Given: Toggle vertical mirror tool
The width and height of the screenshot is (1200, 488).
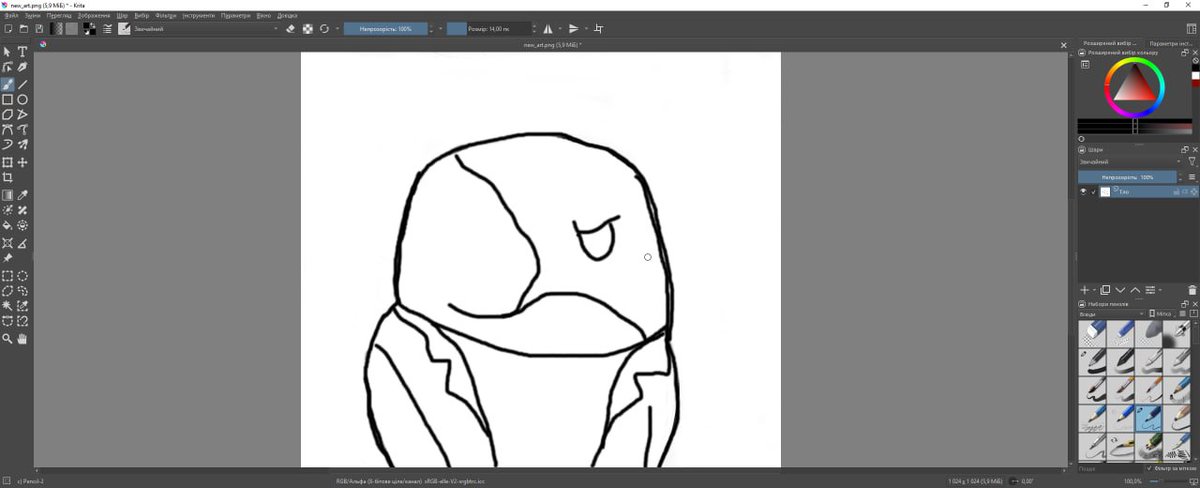Looking at the screenshot, I should point(574,29).
